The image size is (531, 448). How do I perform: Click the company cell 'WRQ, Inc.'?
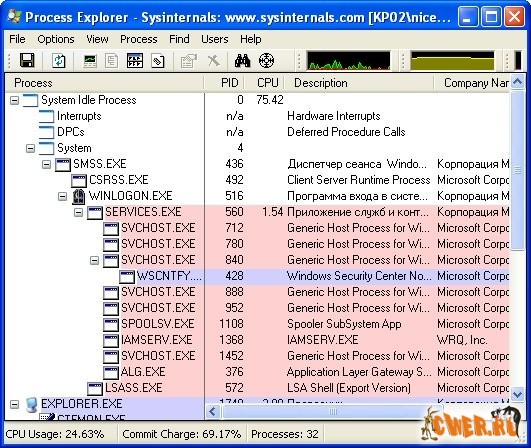click(462, 340)
